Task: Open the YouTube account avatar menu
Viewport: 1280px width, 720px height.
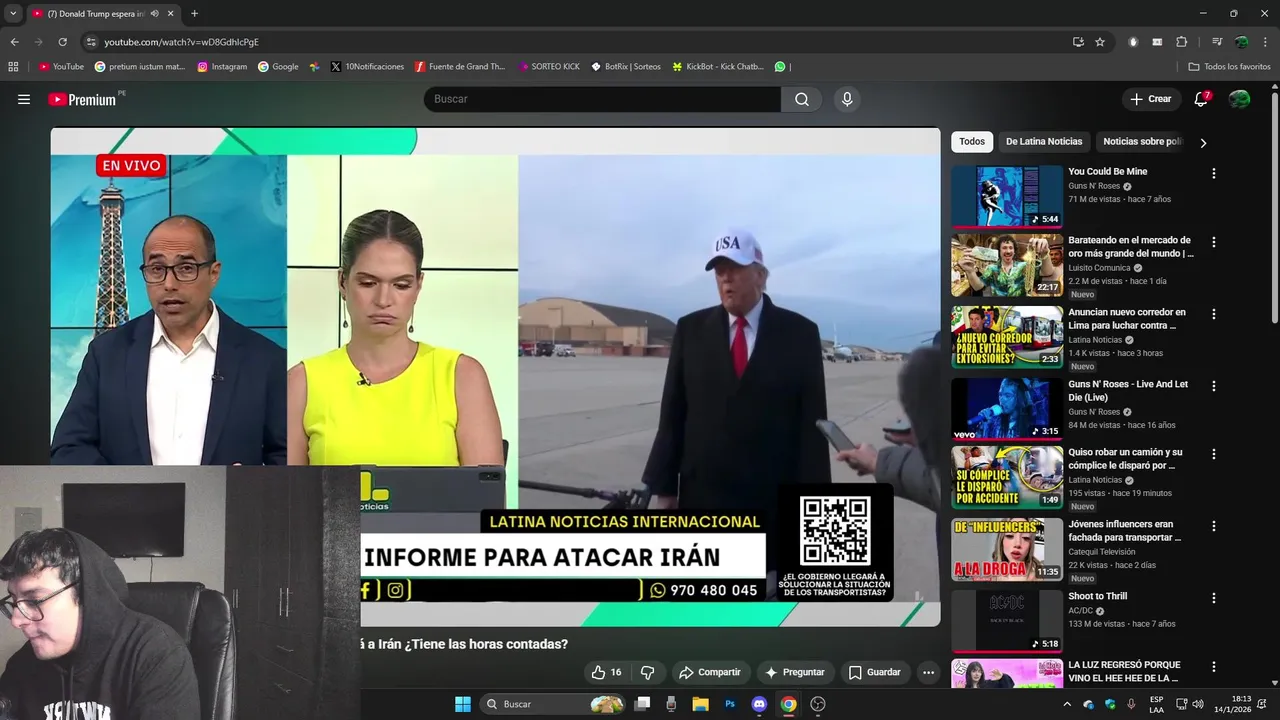Action: click(x=1240, y=99)
